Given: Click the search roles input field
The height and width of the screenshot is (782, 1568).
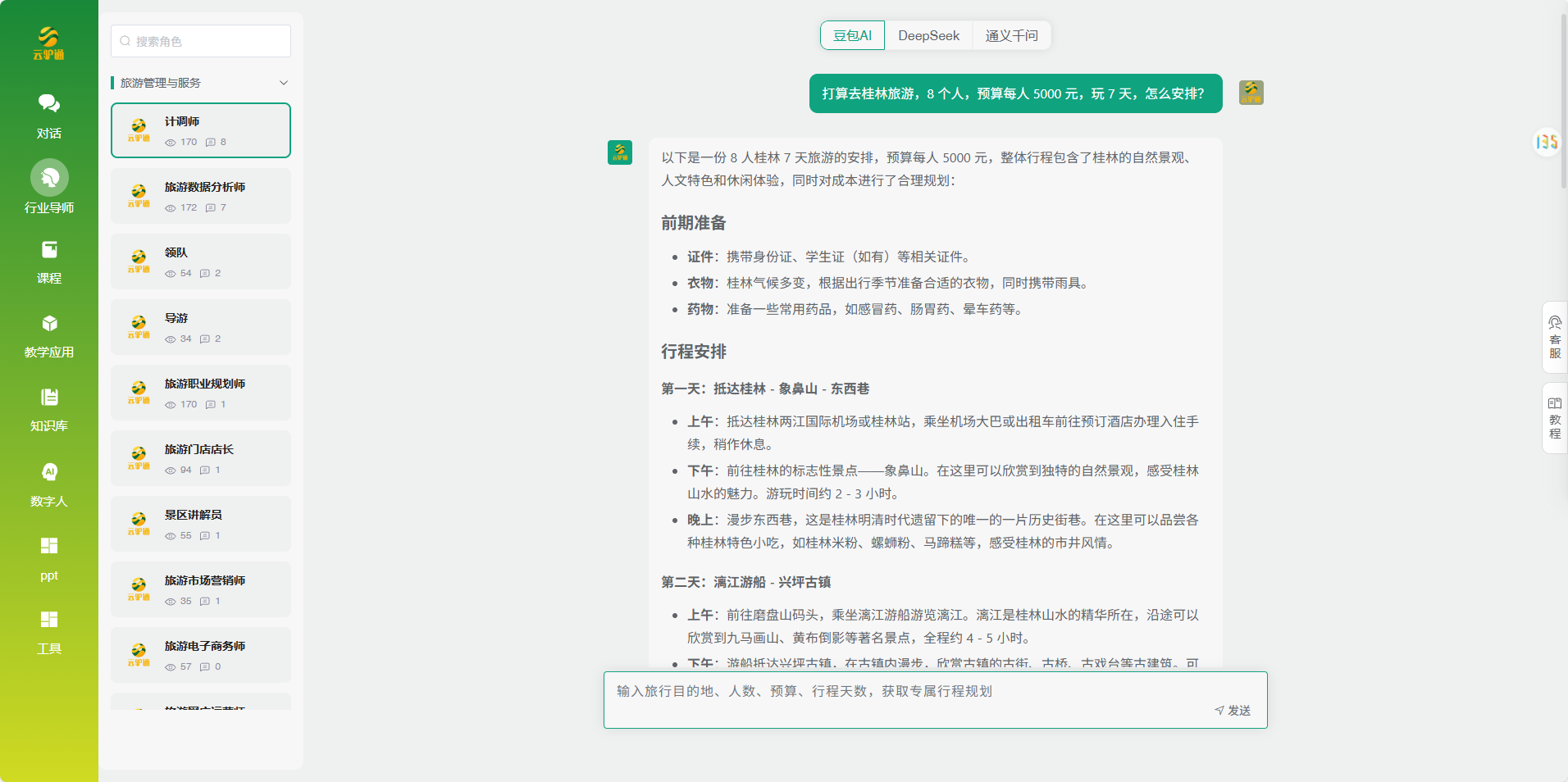Looking at the screenshot, I should pos(200,40).
